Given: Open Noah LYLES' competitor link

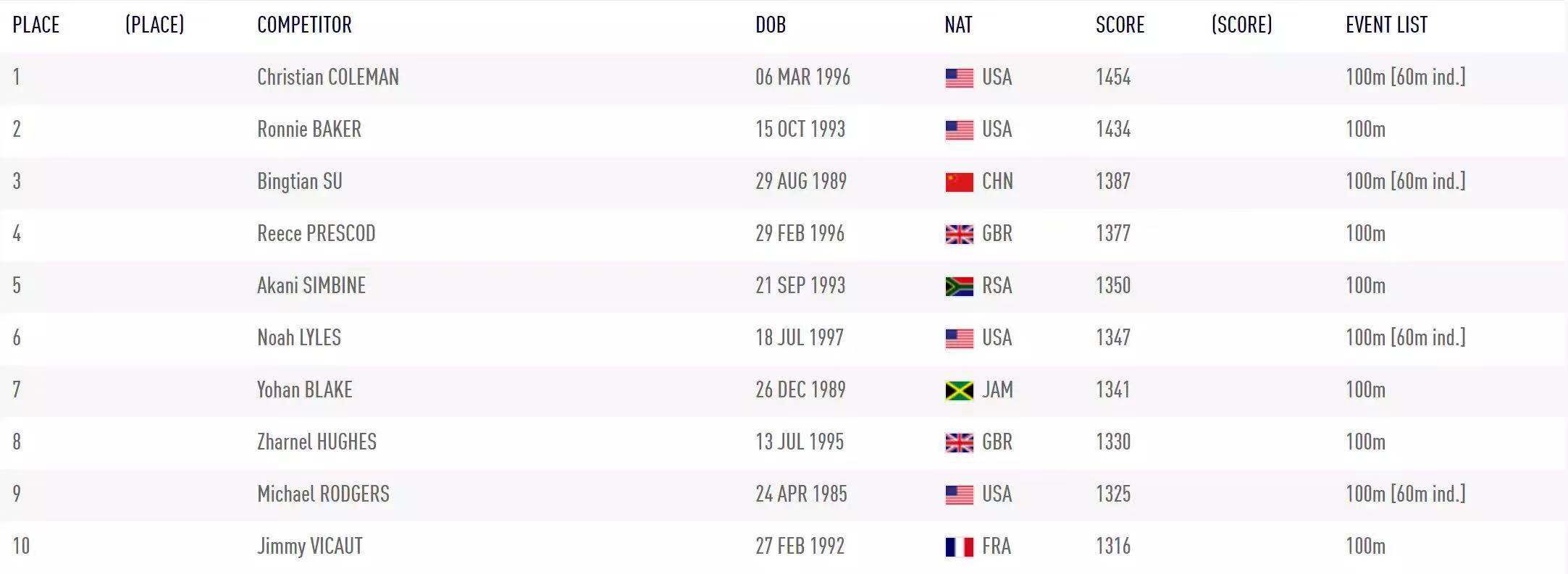Looking at the screenshot, I should [x=298, y=337].
